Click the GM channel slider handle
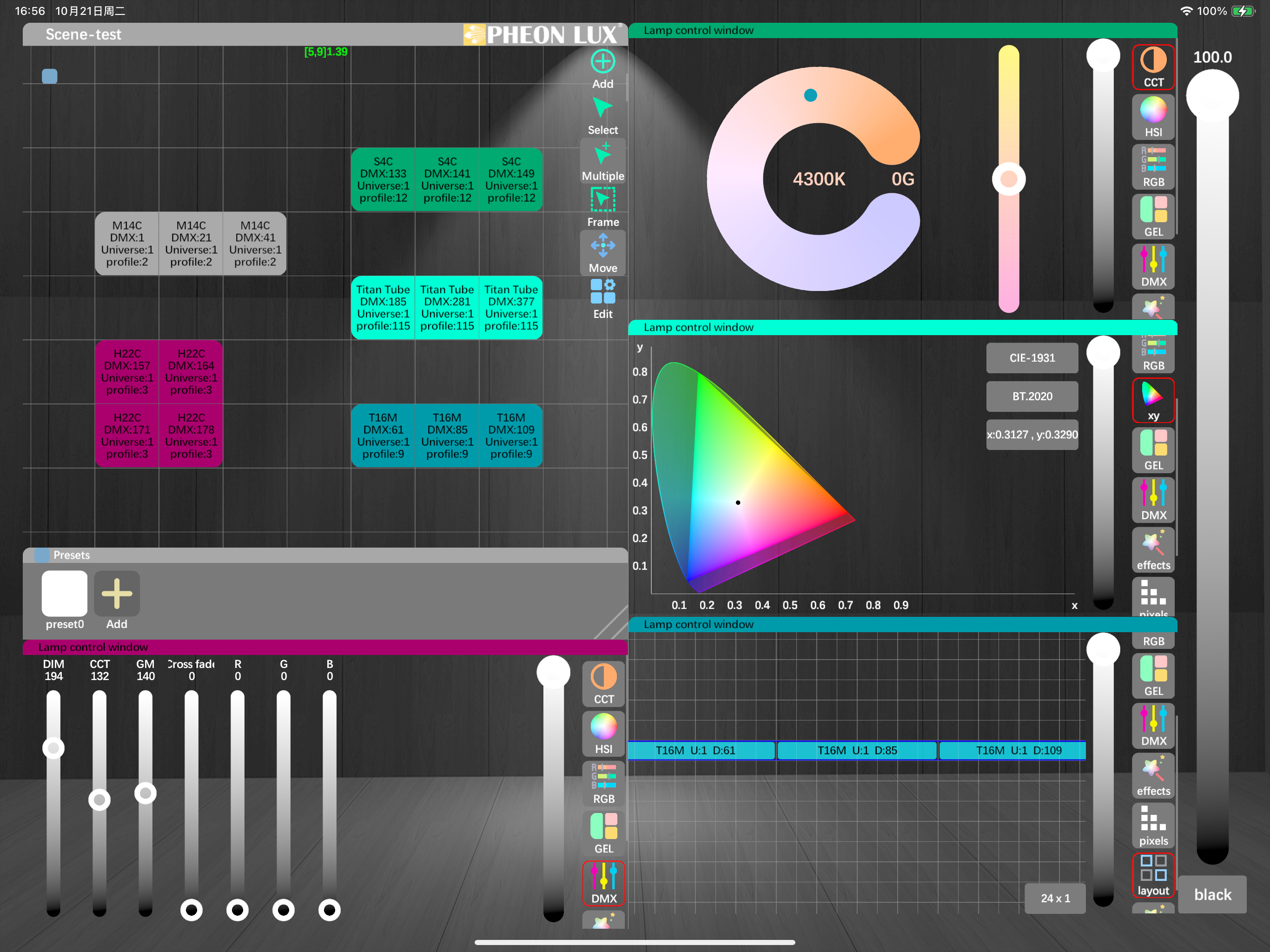Image resolution: width=1270 pixels, height=952 pixels. pos(145,793)
